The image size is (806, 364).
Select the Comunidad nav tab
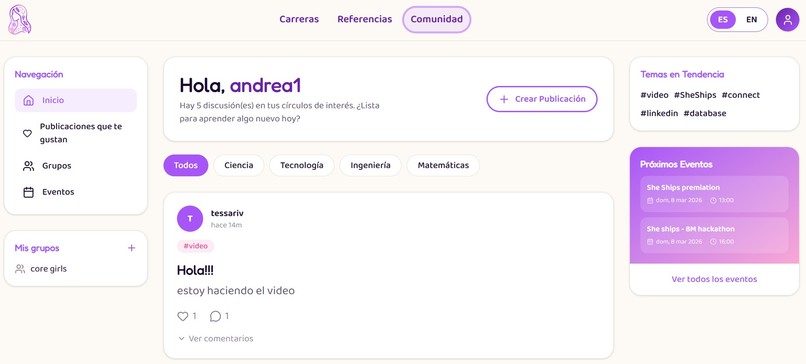436,20
